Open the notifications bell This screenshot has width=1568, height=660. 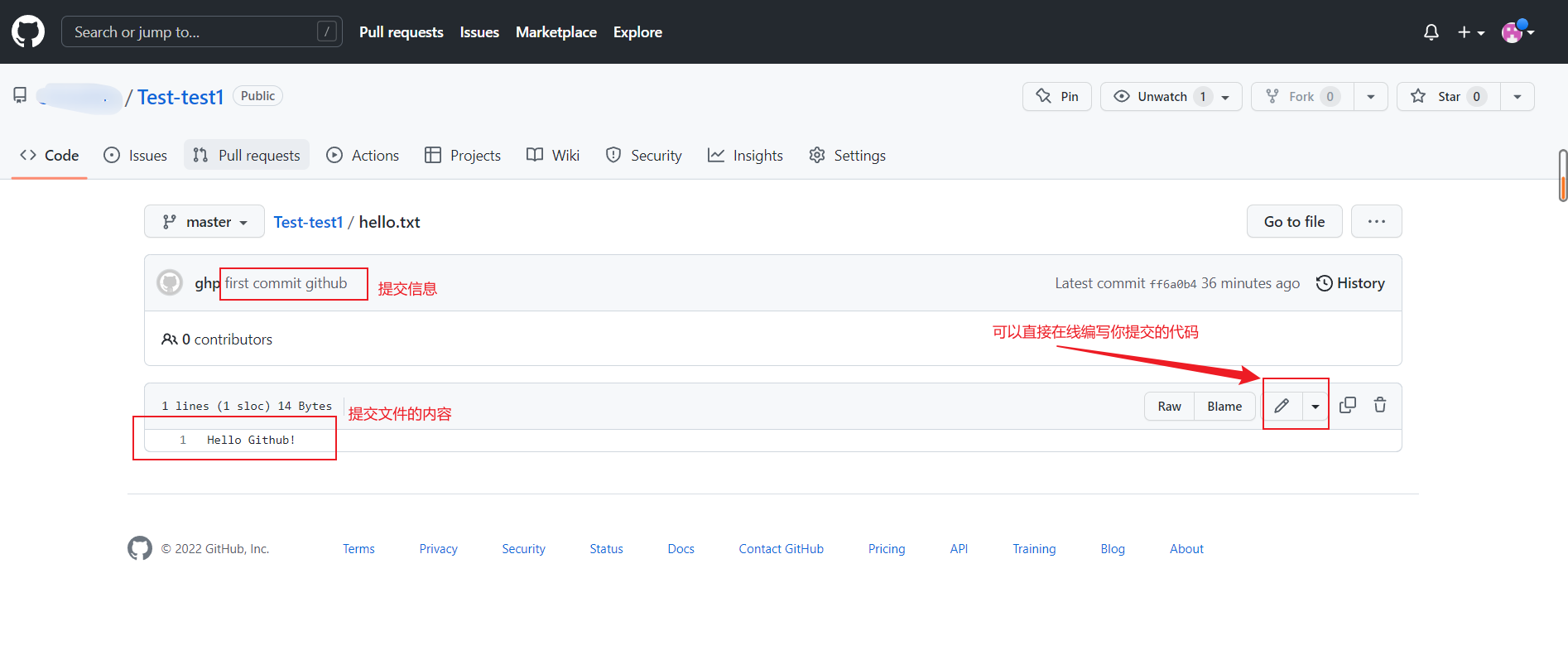(x=1431, y=32)
